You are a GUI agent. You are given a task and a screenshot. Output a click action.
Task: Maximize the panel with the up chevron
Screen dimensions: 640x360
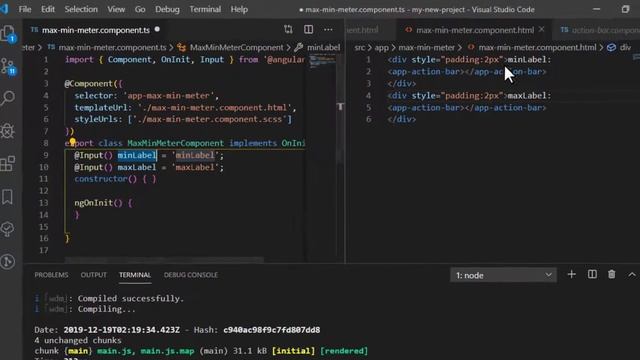click(x=632, y=275)
